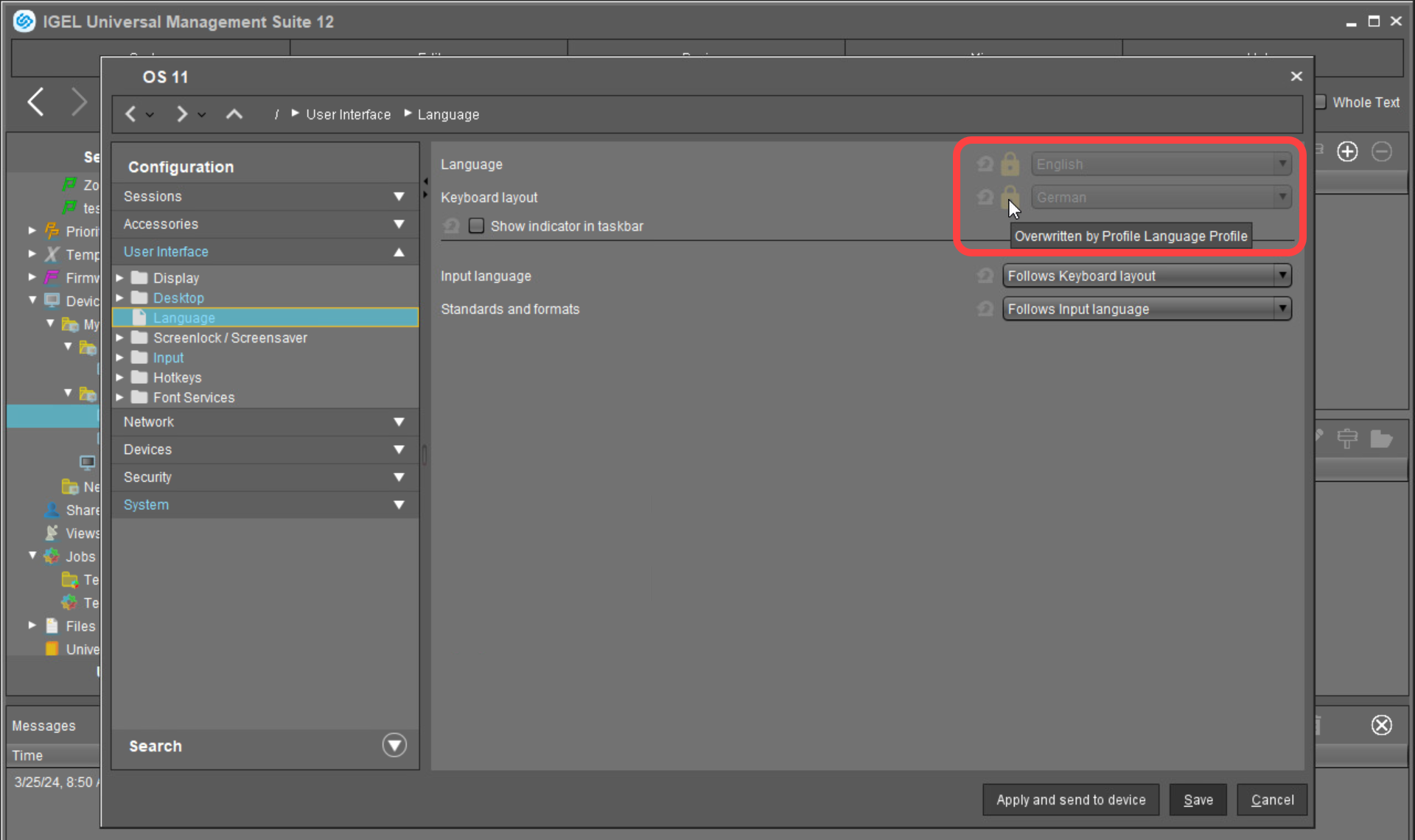Click the open folder icon on right panel
The height and width of the screenshot is (840, 1415).
1380,439
